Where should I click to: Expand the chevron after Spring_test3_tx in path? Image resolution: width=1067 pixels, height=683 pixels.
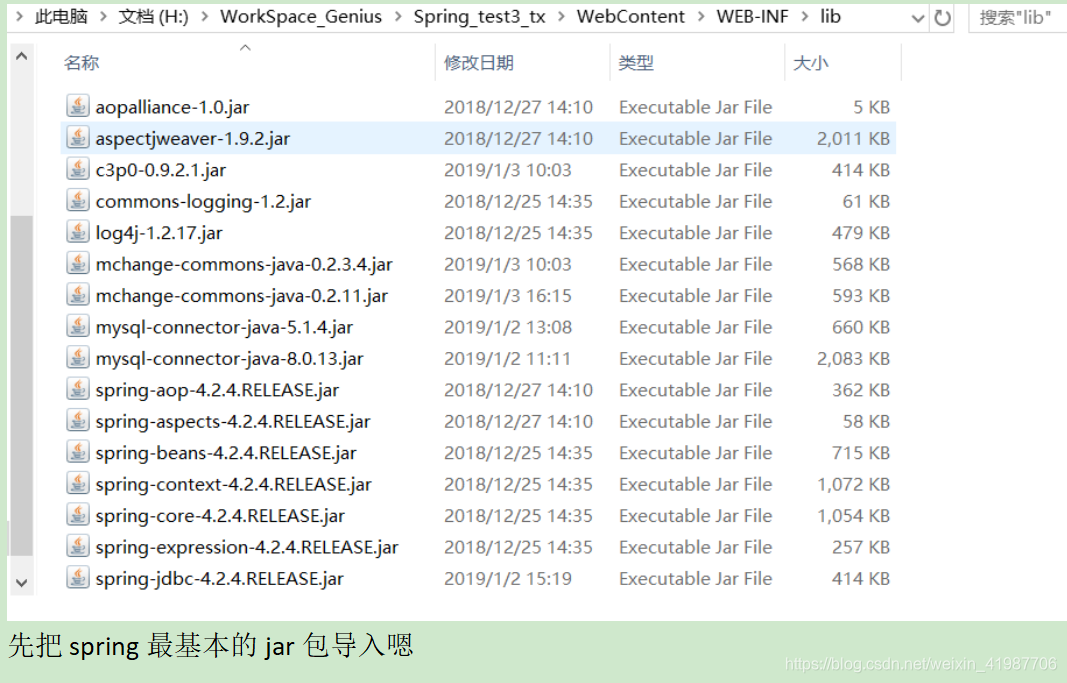561,16
